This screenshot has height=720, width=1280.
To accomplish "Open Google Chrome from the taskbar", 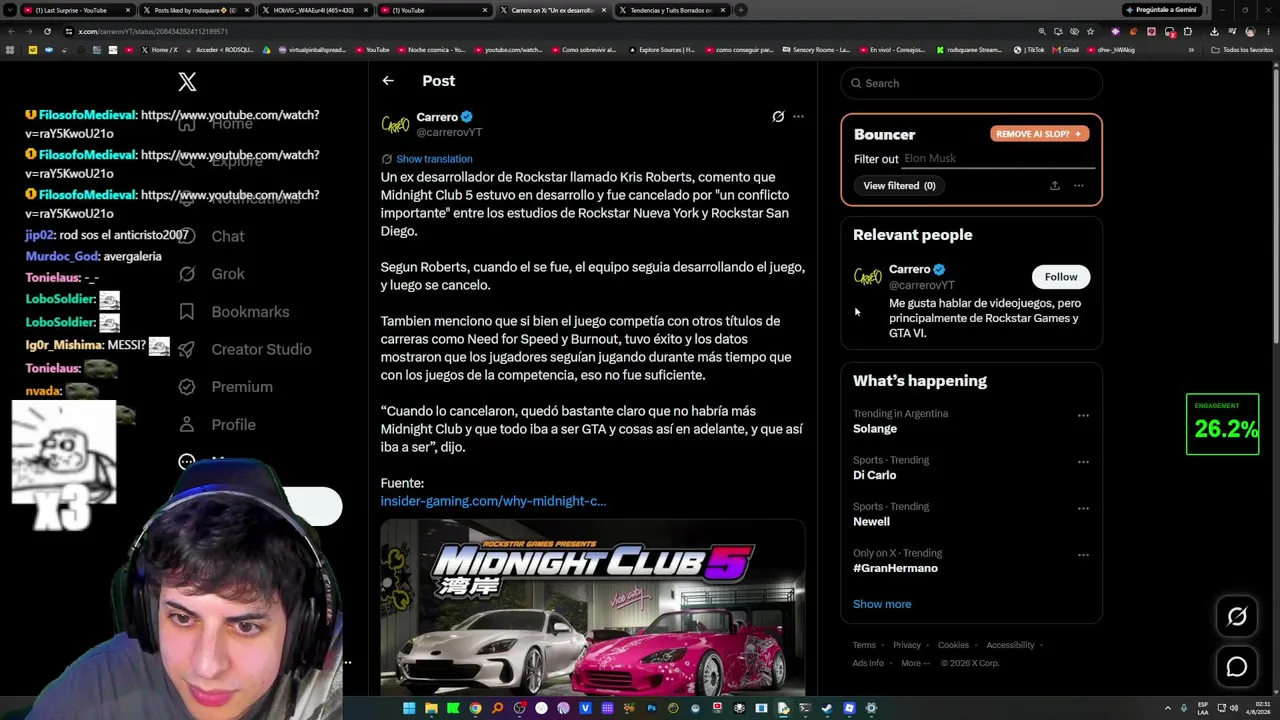I will tap(475, 708).
